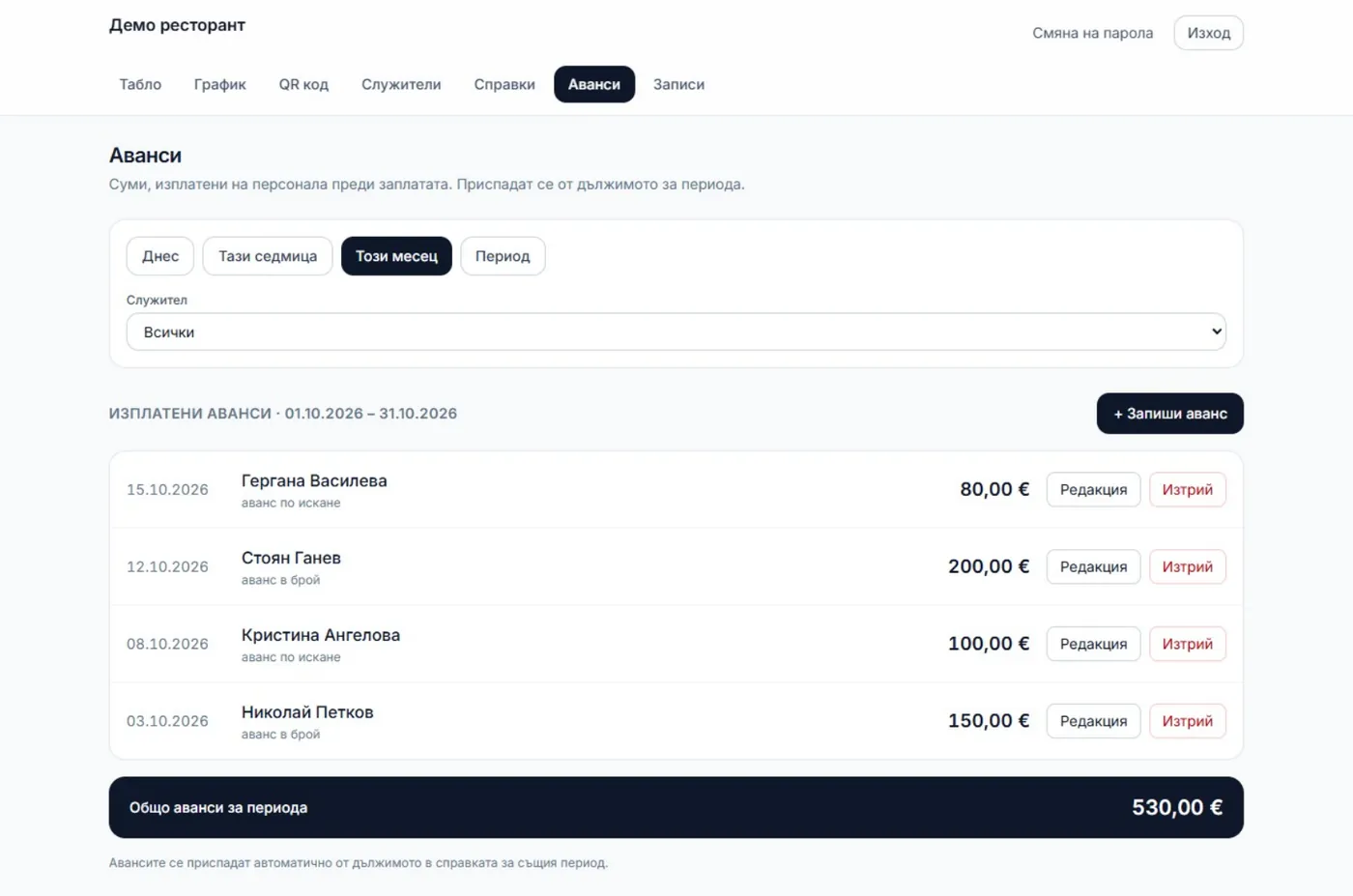Click the Демо ресторант title

(x=177, y=25)
